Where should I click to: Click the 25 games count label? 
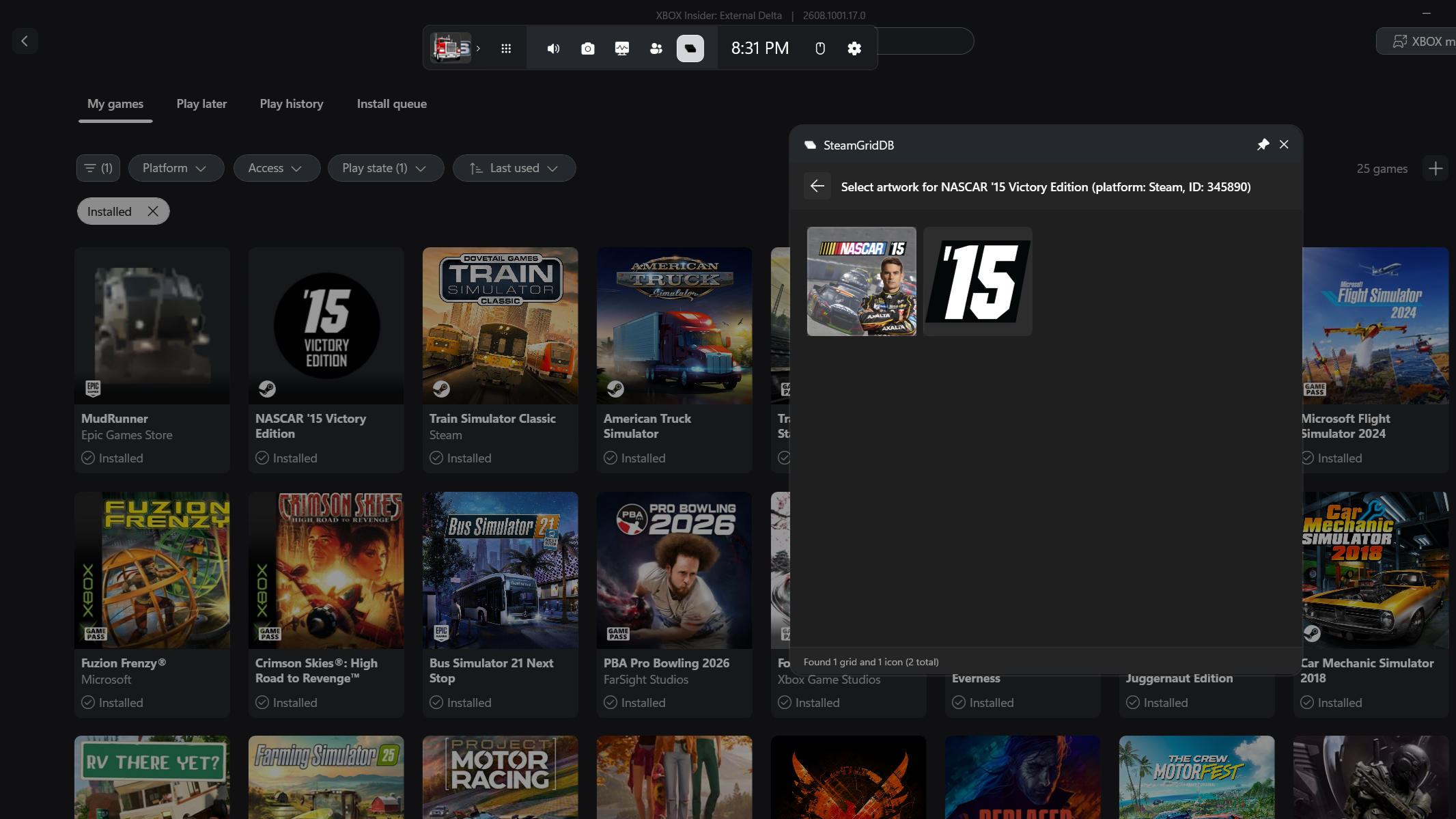[x=1382, y=168]
